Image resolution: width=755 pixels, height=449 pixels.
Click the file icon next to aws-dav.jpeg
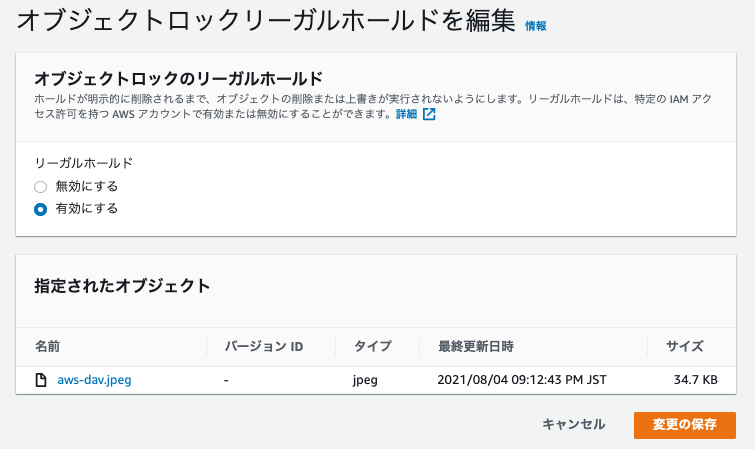41,380
